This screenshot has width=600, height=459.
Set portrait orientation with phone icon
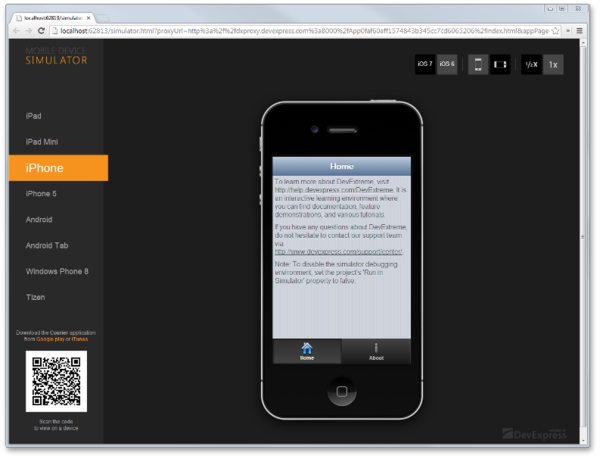click(478, 64)
